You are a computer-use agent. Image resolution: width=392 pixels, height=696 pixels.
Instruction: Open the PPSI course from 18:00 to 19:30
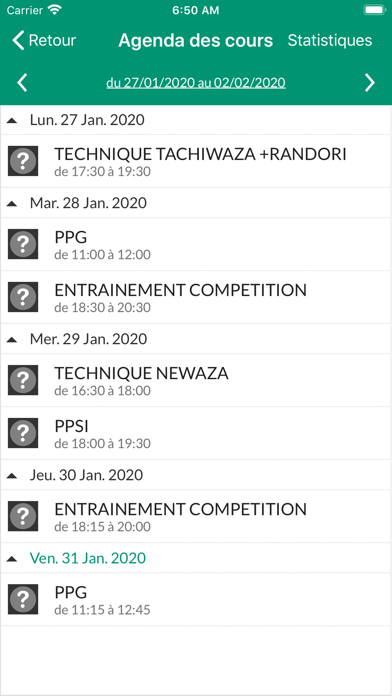(x=196, y=433)
